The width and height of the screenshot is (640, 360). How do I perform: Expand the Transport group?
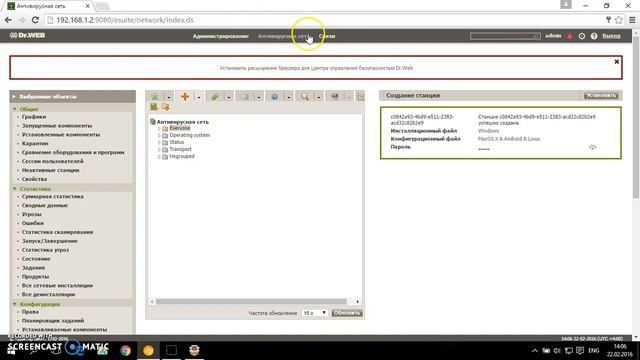click(x=159, y=149)
